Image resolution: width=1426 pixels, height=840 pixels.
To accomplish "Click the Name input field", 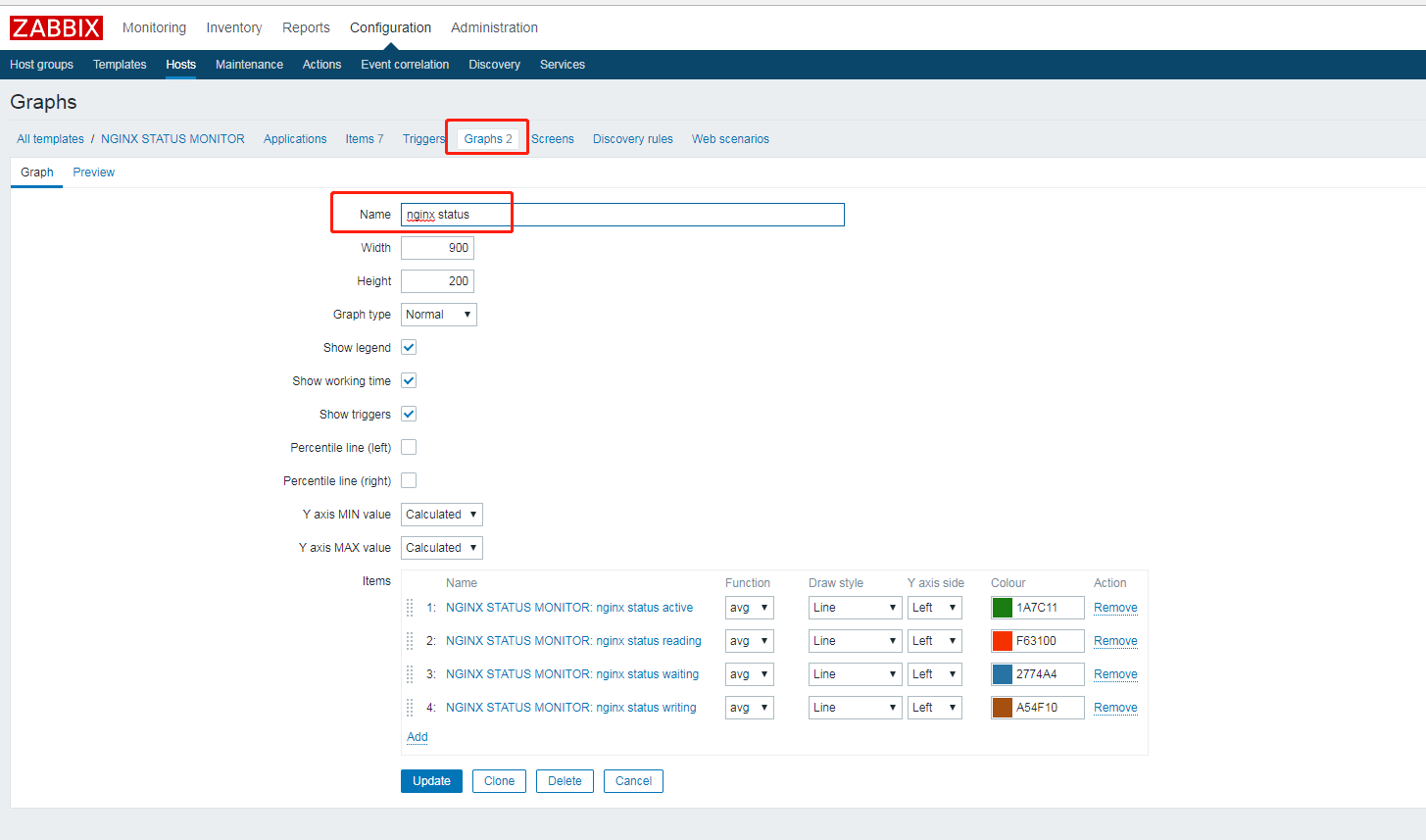I will tap(622, 215).
